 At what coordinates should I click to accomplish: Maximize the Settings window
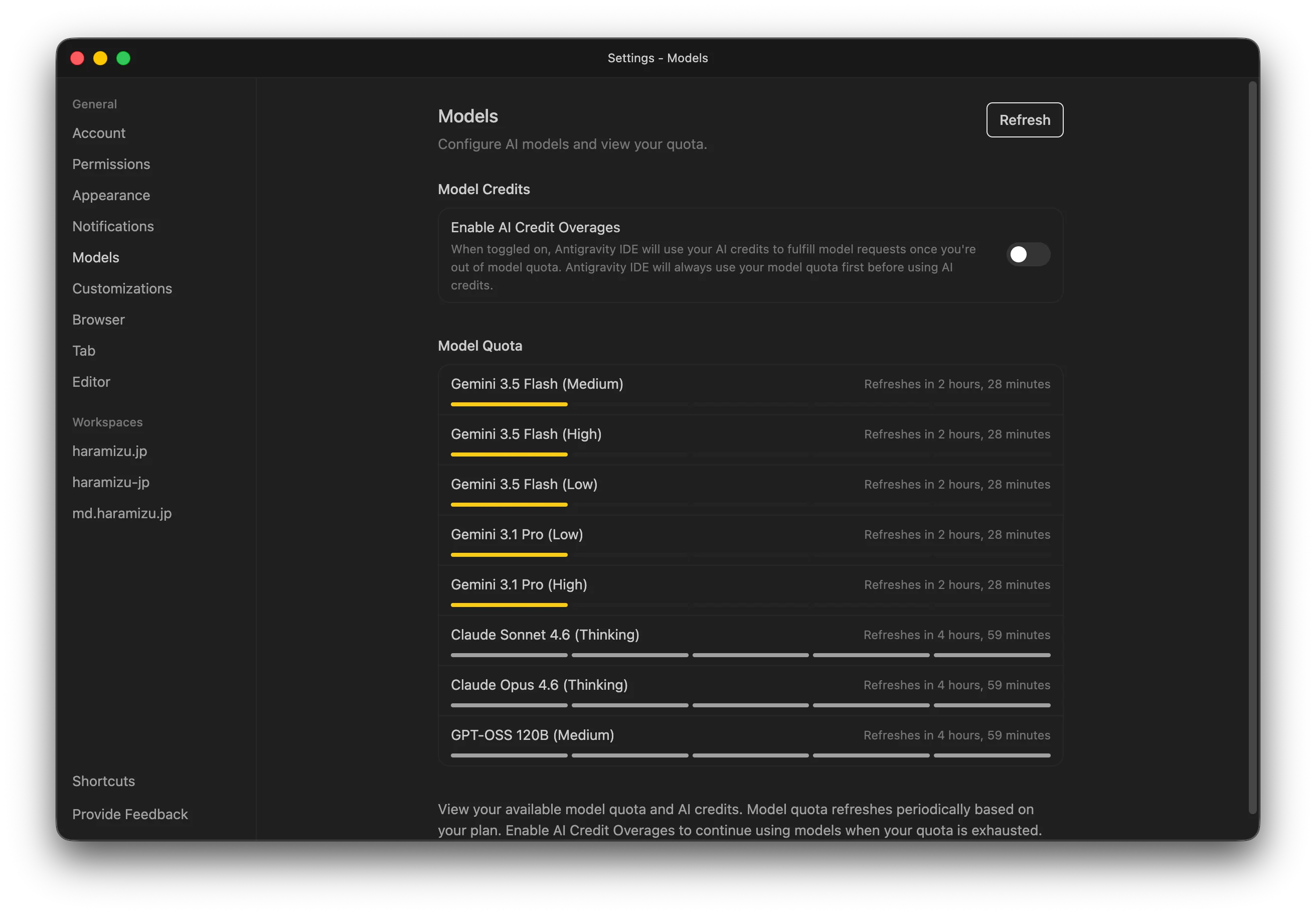click(123, 58)
